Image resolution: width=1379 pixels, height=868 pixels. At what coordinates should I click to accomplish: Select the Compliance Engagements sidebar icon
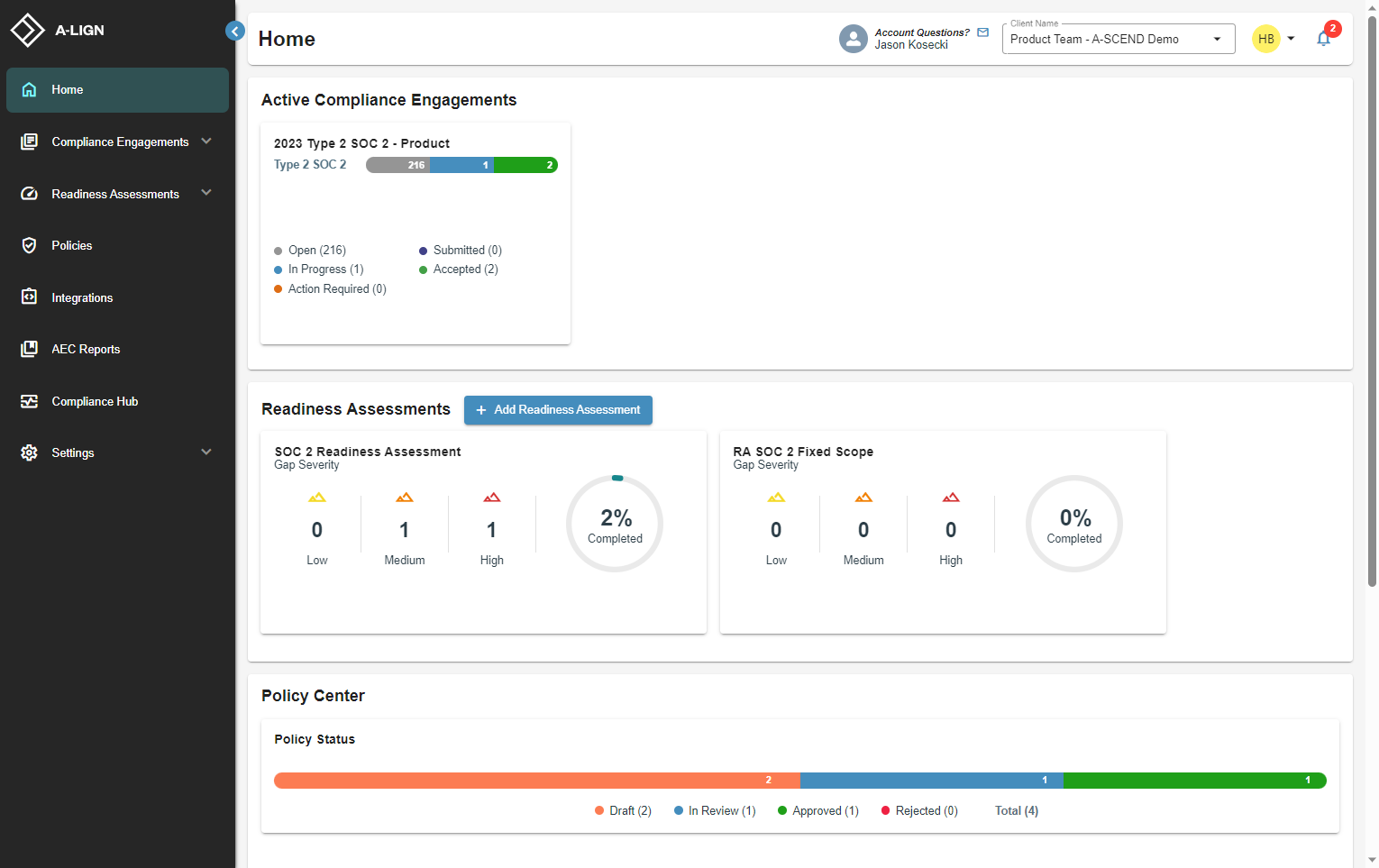(29, 142)
